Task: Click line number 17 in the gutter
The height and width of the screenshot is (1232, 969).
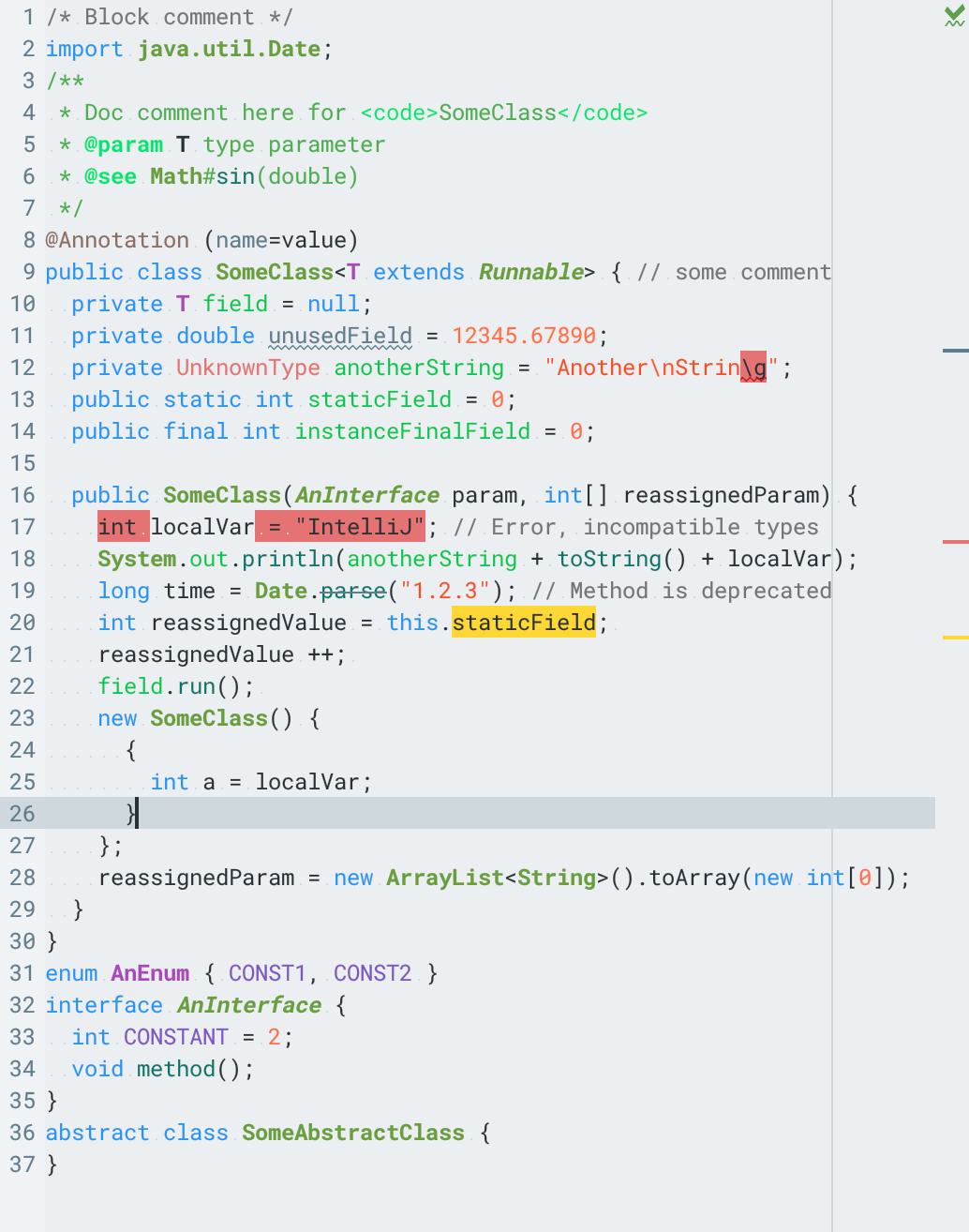Action: pos(22,527)
